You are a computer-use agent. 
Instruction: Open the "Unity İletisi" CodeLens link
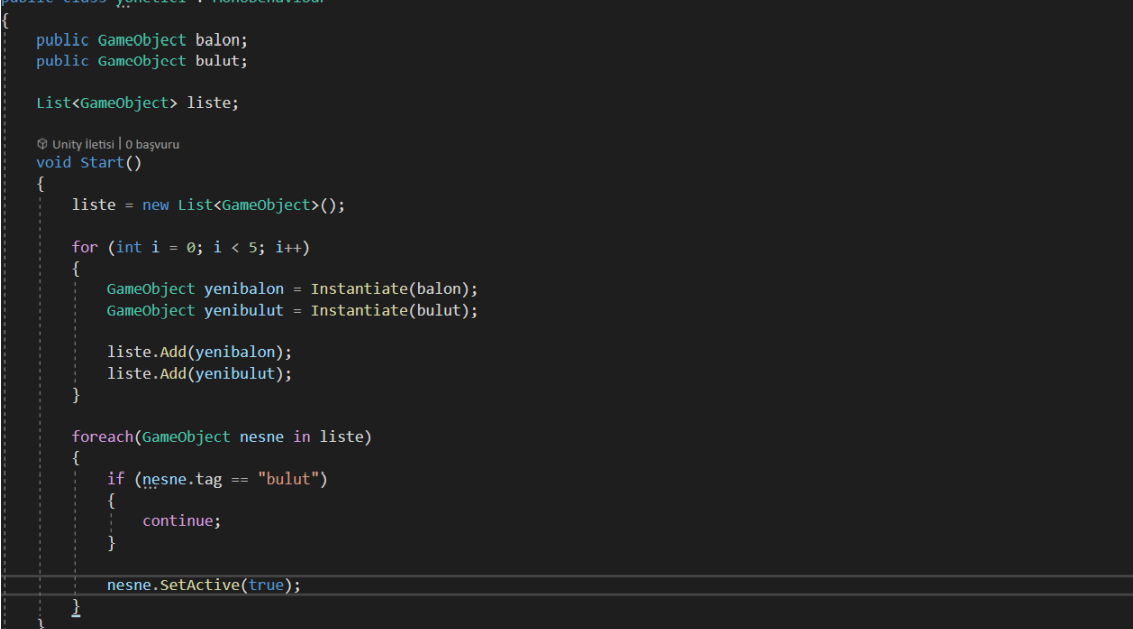pos(83,144)
